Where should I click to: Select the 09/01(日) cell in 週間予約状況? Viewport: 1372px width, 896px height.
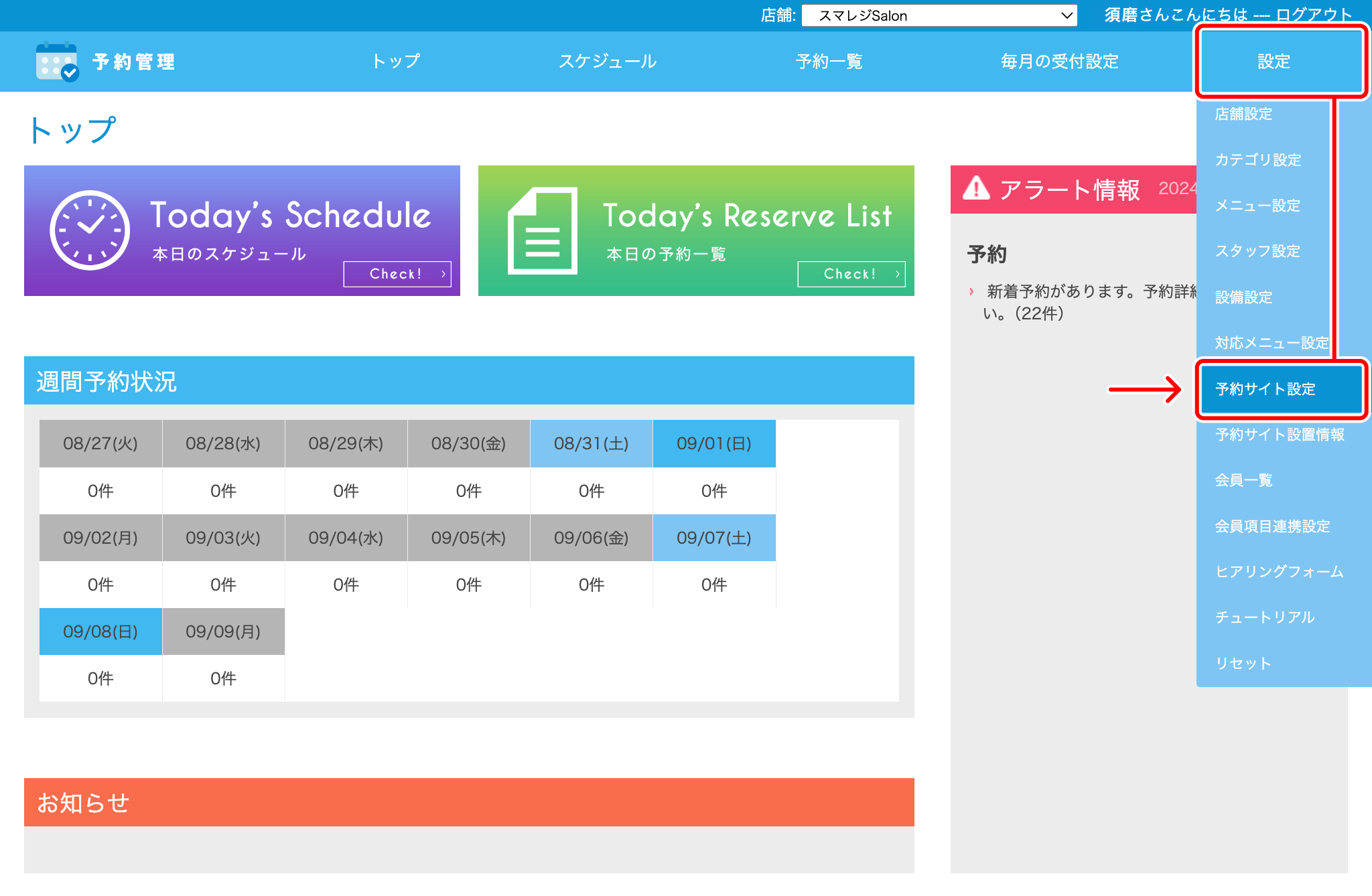point(713,443)
